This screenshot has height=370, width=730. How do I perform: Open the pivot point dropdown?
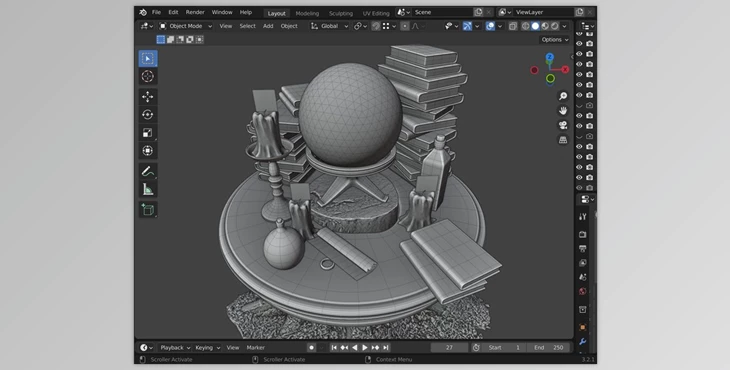(x=360, y=26)
